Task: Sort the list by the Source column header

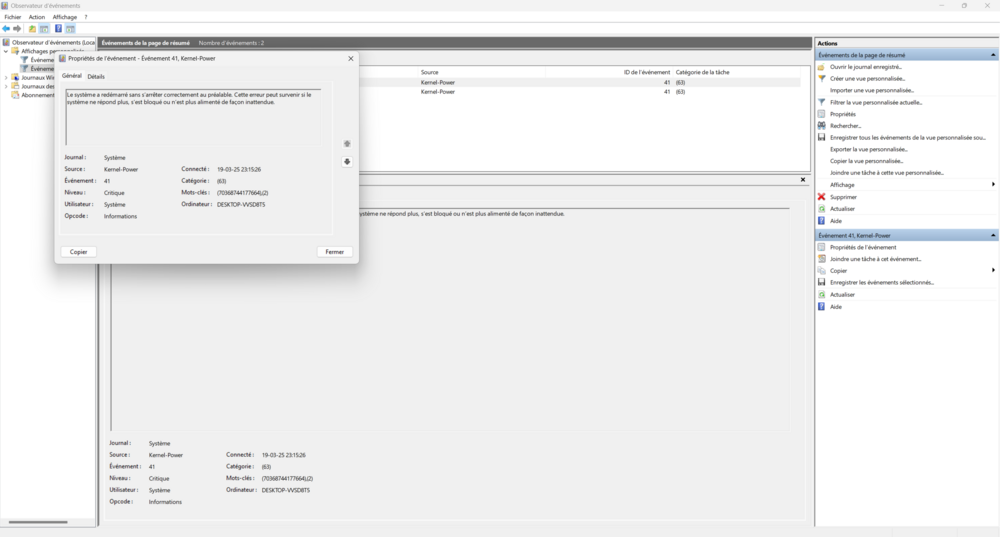Action: (x=429, y=72)
